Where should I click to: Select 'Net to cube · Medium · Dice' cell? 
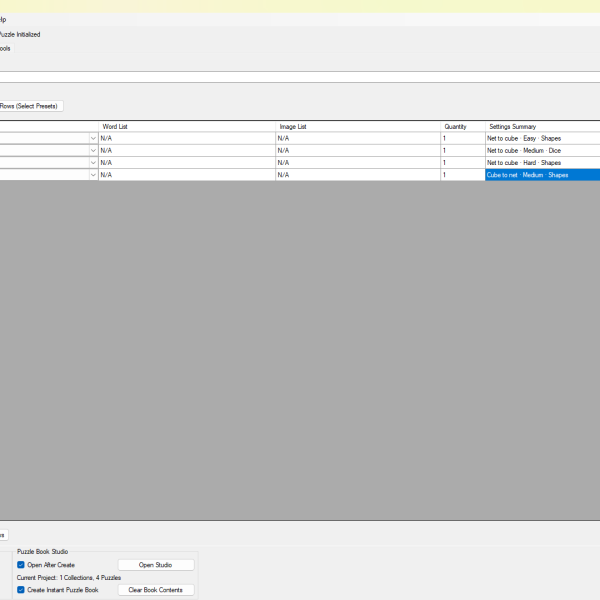pos(543,150)
